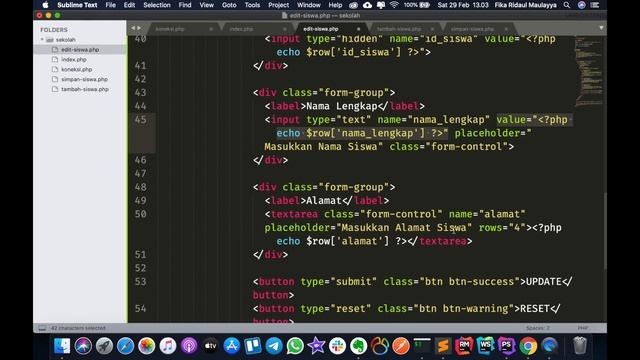This screenshot has height=360, width=640.
Task: Open the File menu
Action: 111,5
